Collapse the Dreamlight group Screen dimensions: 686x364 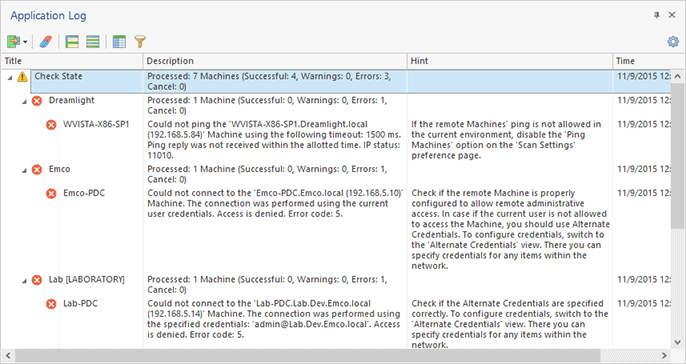coord(24,102)
